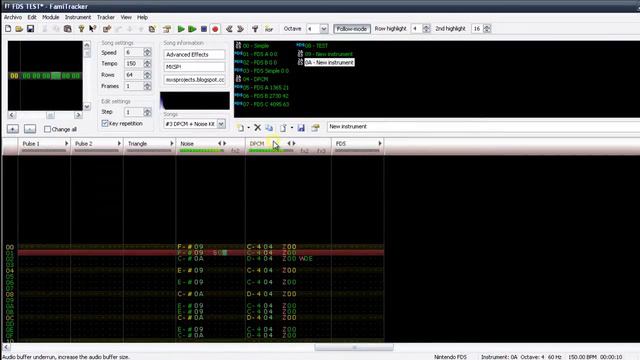Open the settings wrench toolbar icon
640x360 pixels.
[255, 29]
